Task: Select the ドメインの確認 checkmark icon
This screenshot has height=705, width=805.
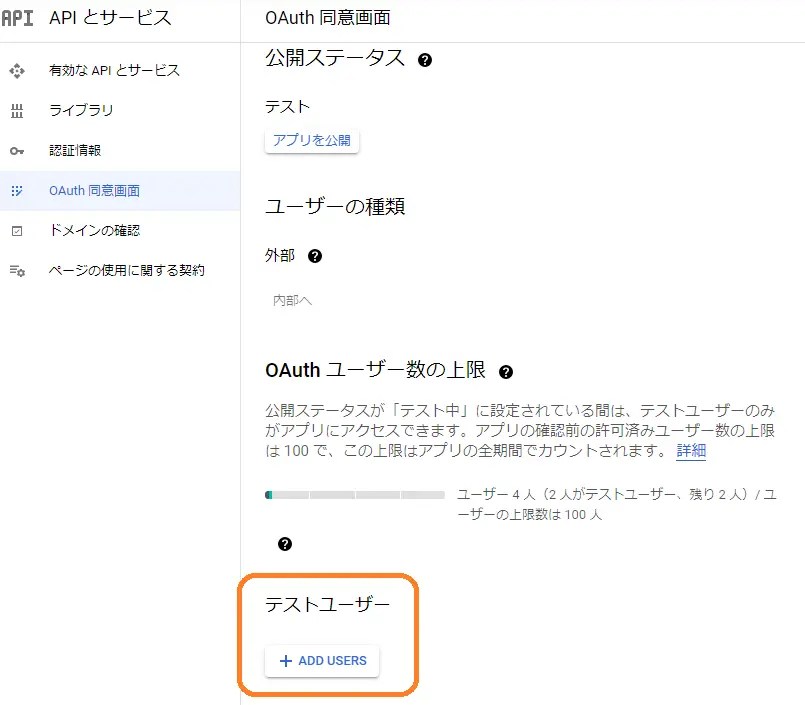Action: pos(17,230)
